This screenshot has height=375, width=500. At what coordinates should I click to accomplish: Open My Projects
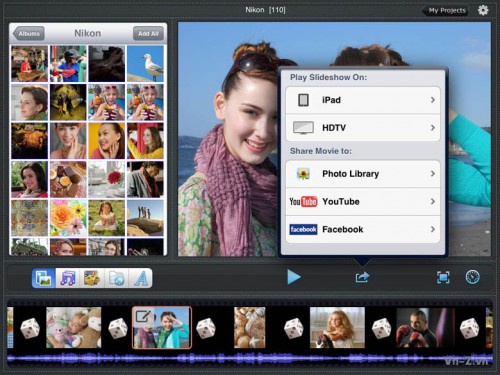(x=445, y=10)
